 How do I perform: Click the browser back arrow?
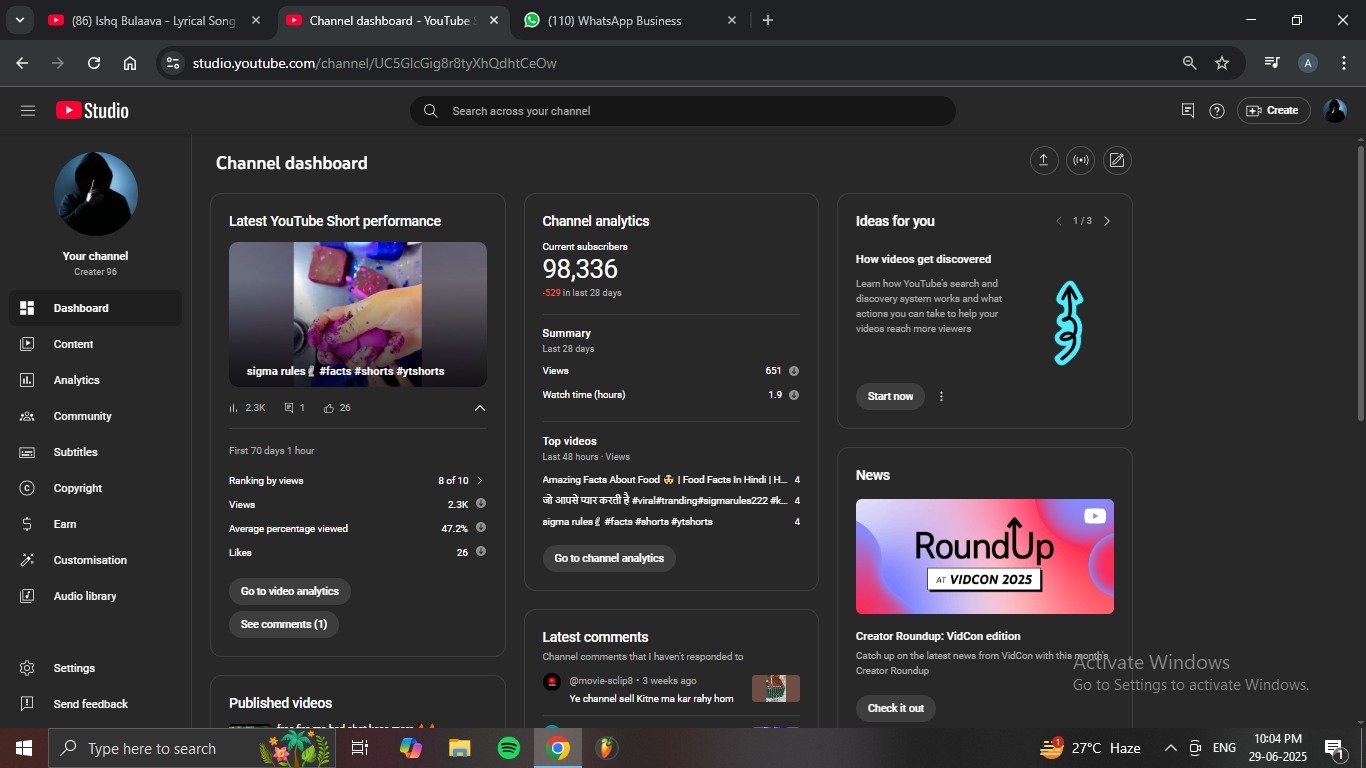click(22, 63)
